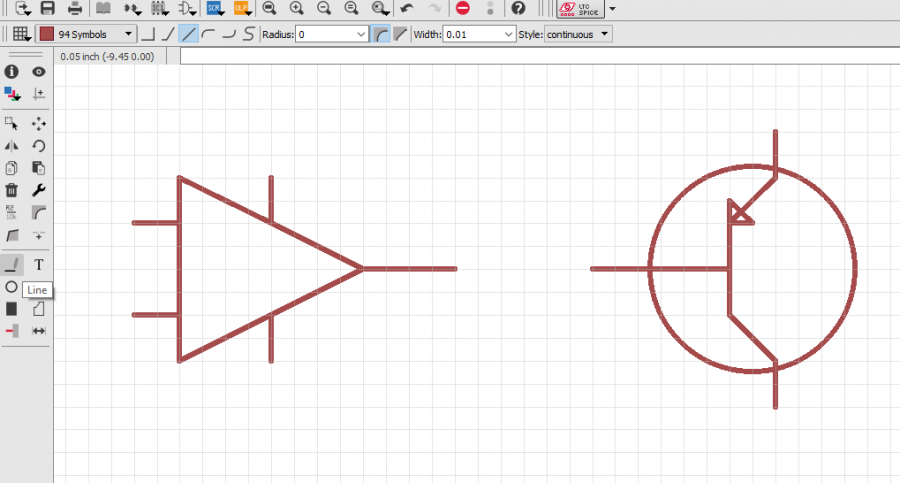Screen dimensions: 900x483
Task: Open the grid settings icon
Action: 21,34
